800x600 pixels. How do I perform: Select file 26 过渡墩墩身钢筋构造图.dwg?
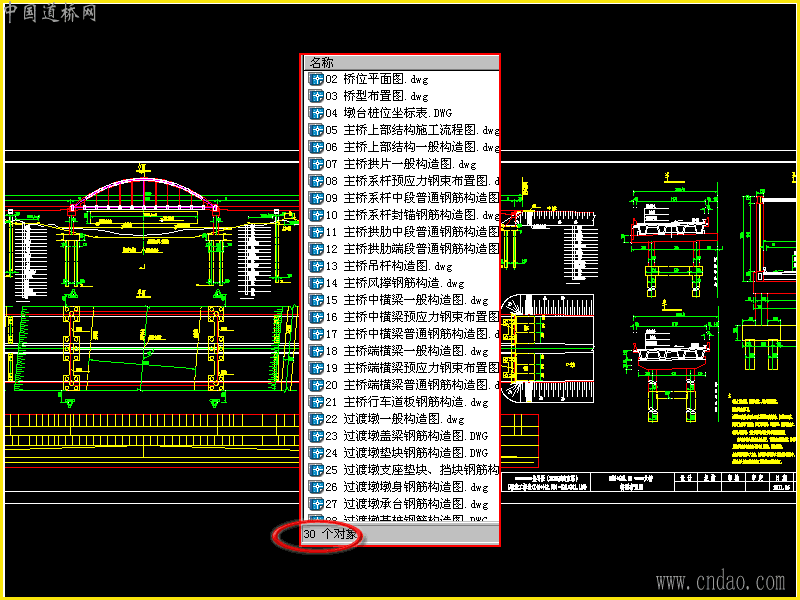tap(407, 487)
